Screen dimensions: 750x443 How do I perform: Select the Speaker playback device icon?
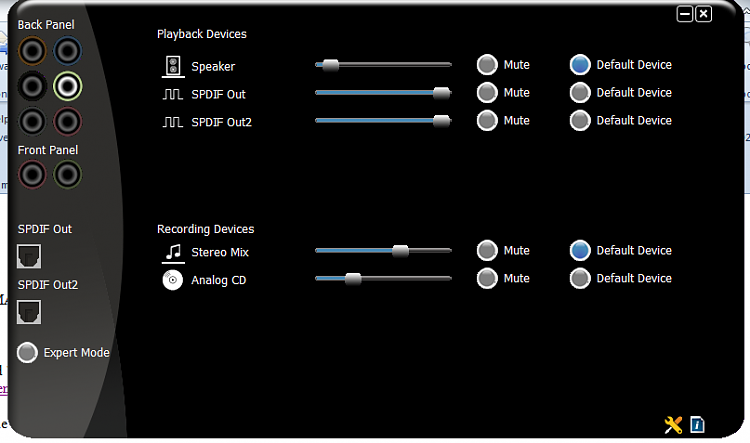(173, 66)
